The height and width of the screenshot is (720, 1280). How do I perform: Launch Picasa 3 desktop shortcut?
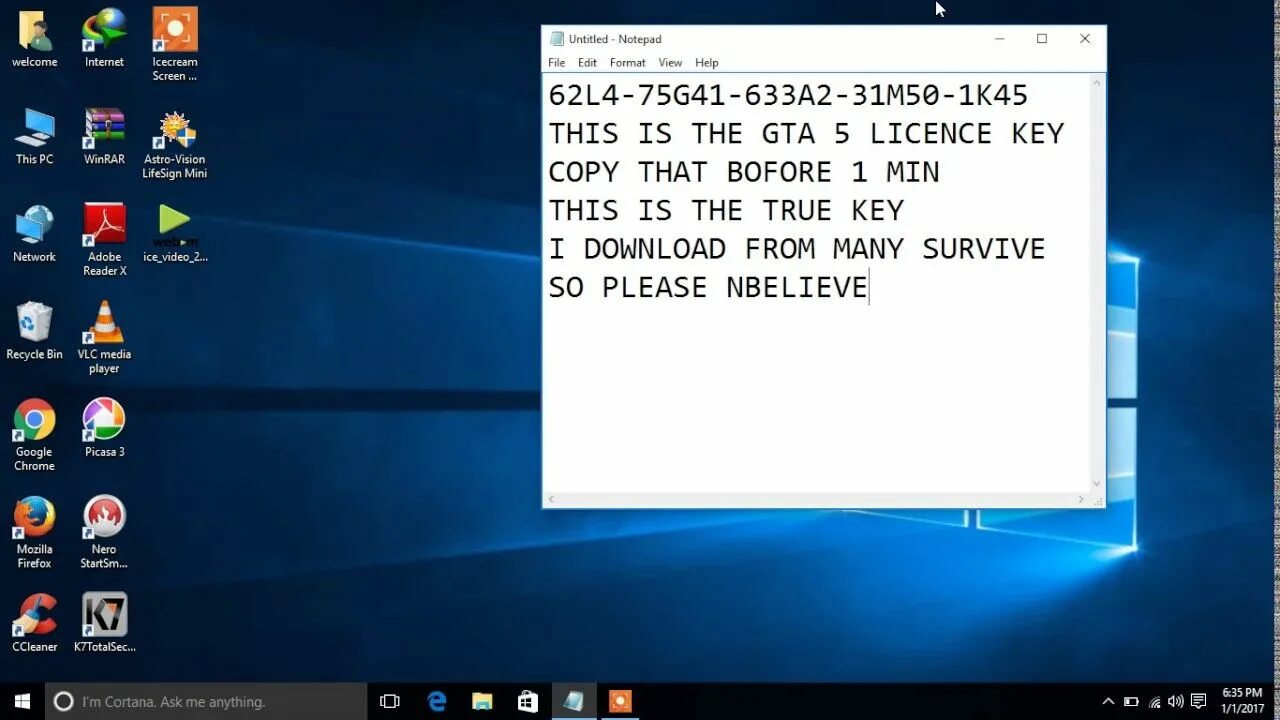click(x=104, y=428)
